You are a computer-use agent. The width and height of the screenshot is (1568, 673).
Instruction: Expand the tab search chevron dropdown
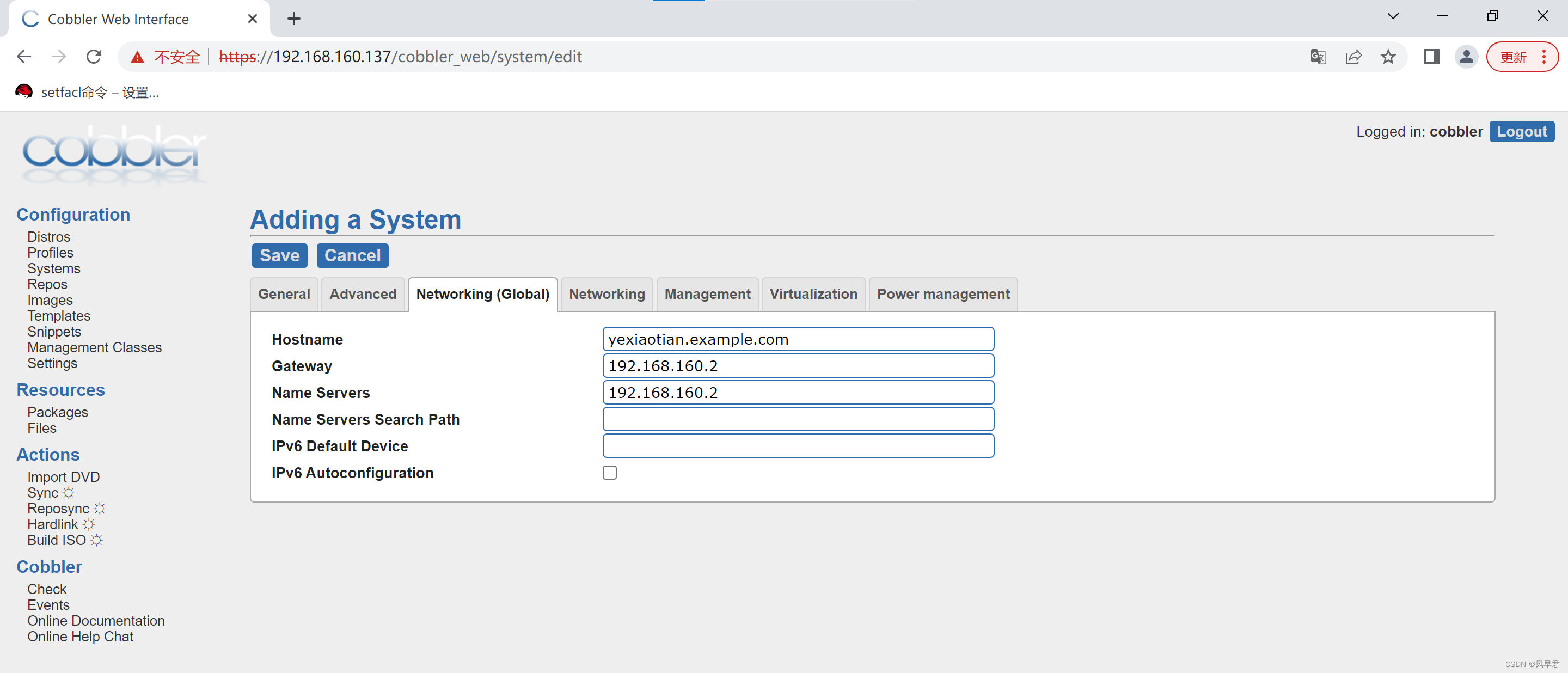tap(1393, 16)
